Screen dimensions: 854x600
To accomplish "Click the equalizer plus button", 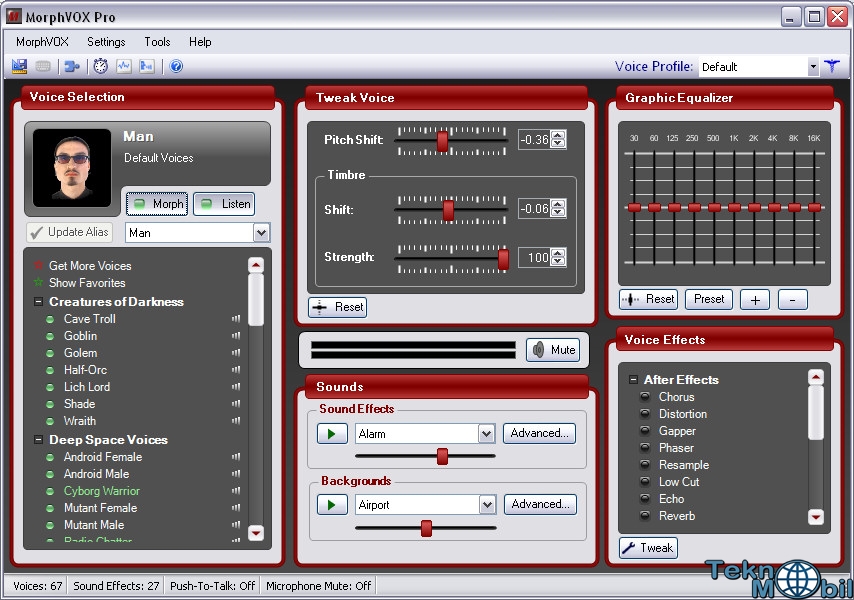I will click(x=755, y=299).
